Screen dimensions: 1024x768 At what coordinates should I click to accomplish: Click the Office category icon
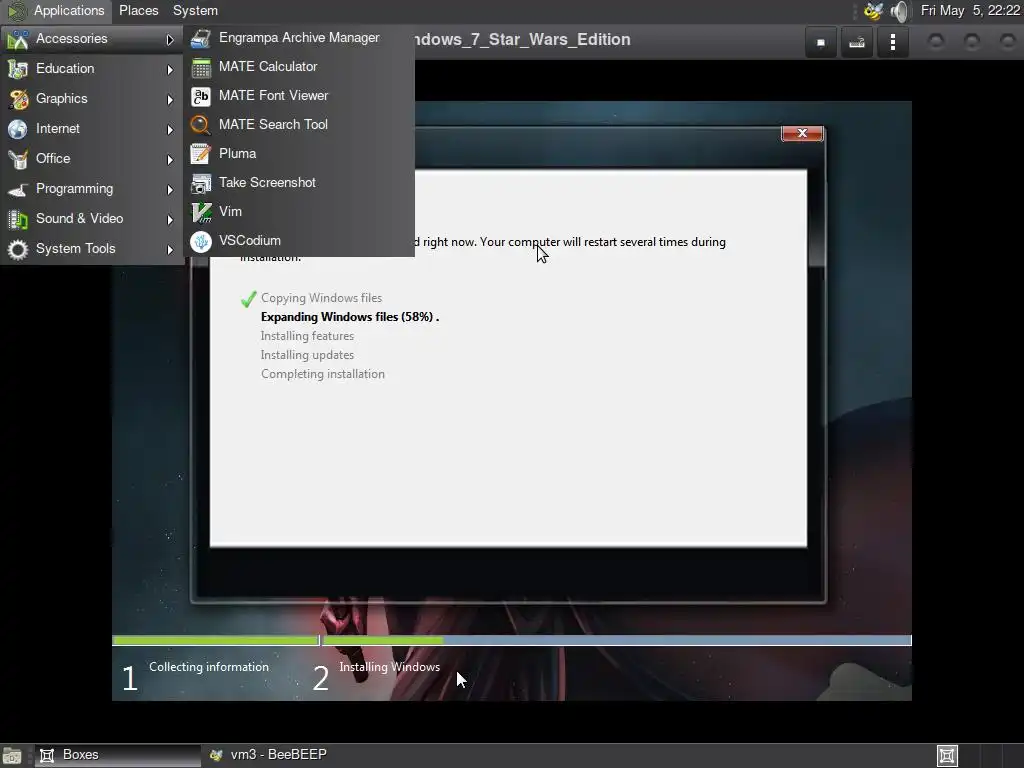18,159
